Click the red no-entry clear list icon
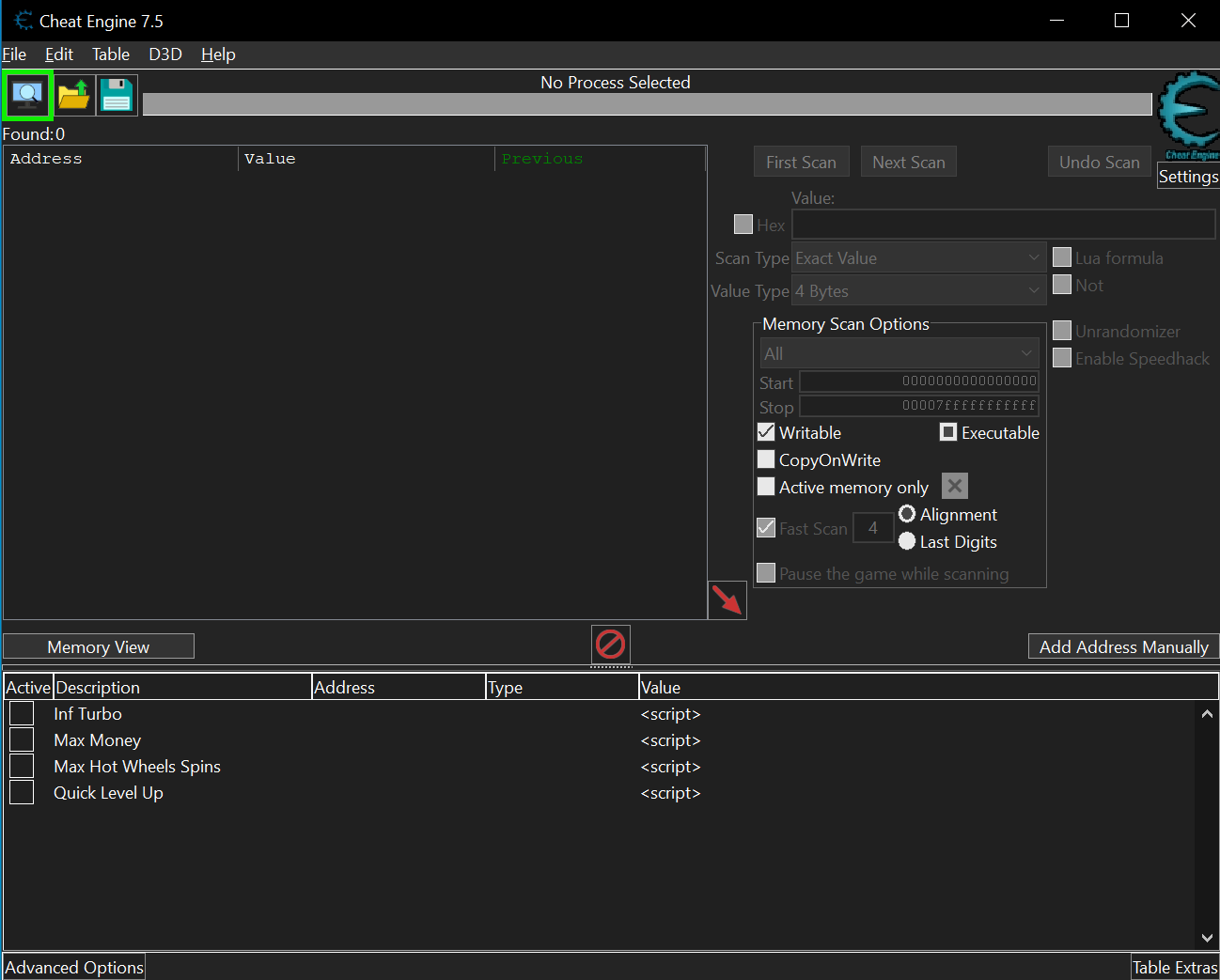 pos(611,645)
